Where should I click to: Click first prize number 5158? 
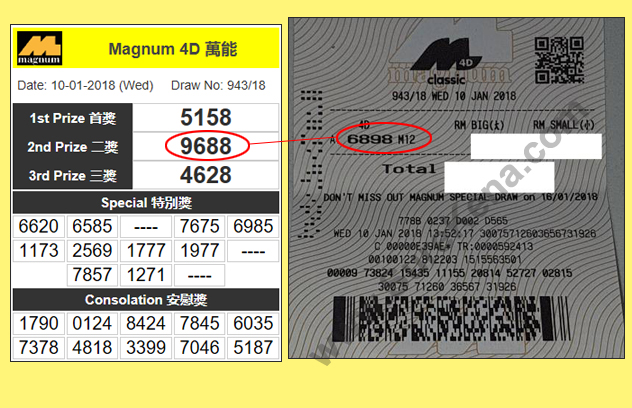tap(206, 117)
